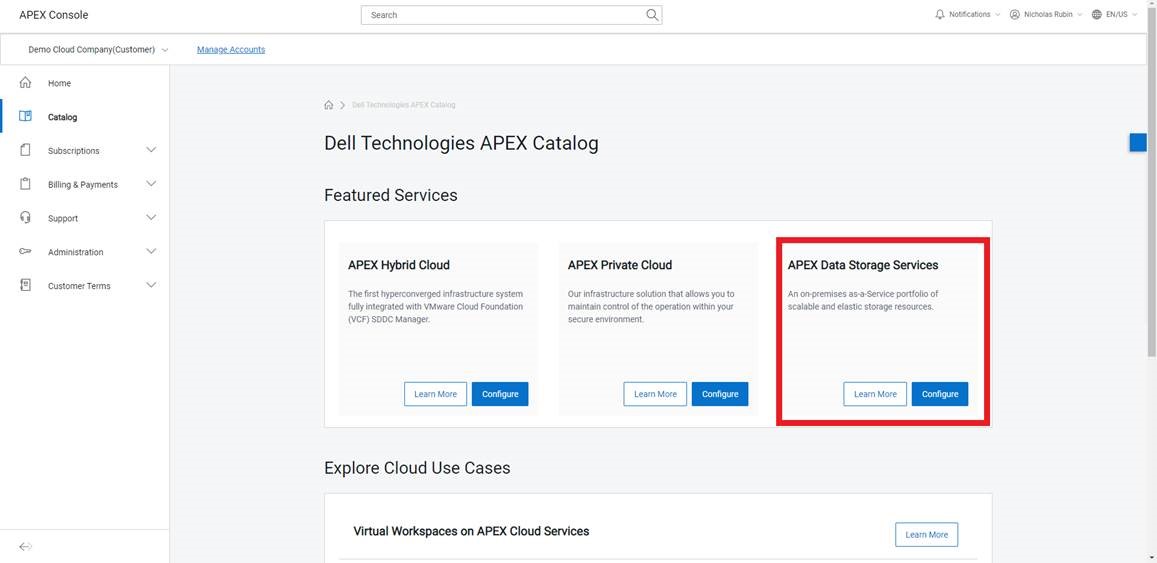The height and width of the screenshot is (563, 1157).
Task: Click the Catalog book icon
Action: (x=26, y=117)
